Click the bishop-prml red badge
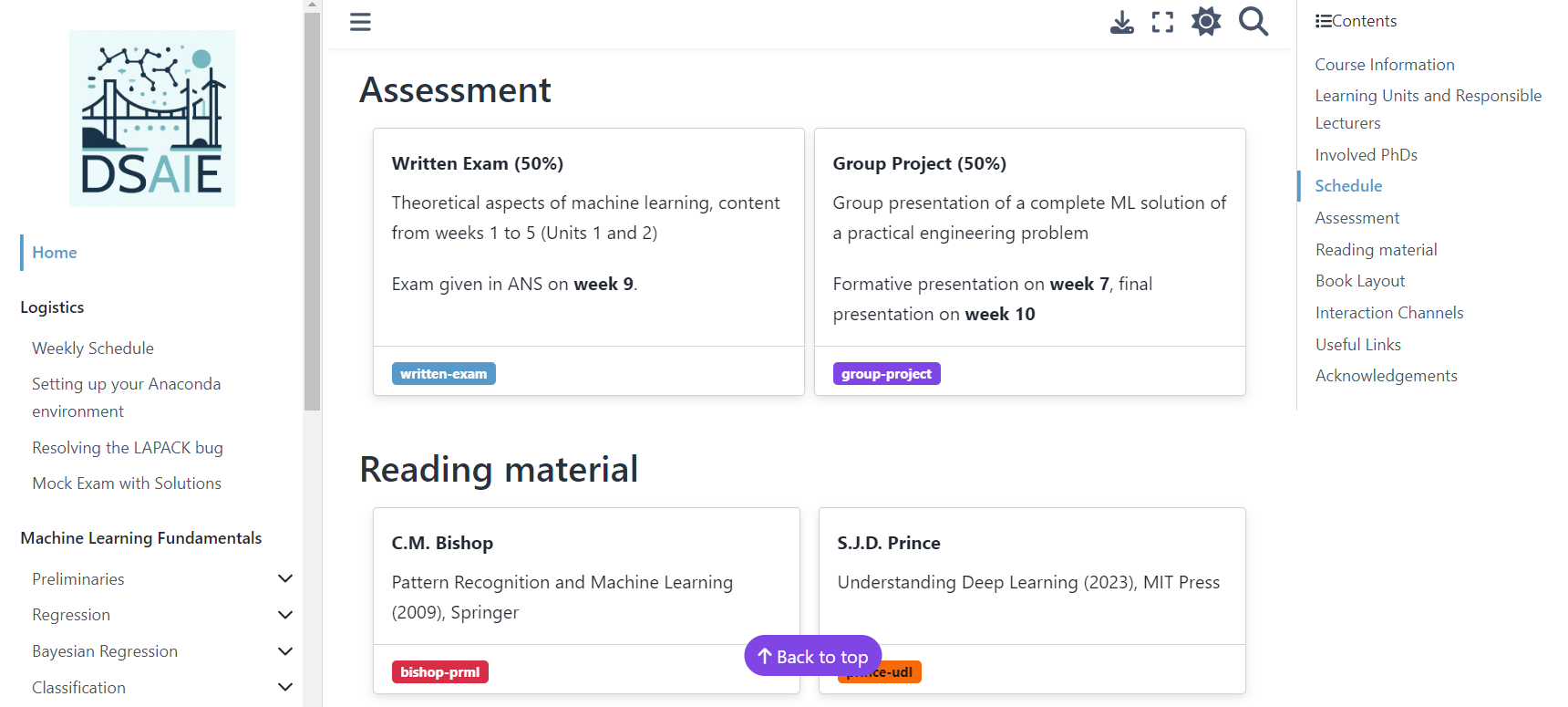The height and width of the screenshot is (707, 1568). pyautogui.click(x=440, y=672)
